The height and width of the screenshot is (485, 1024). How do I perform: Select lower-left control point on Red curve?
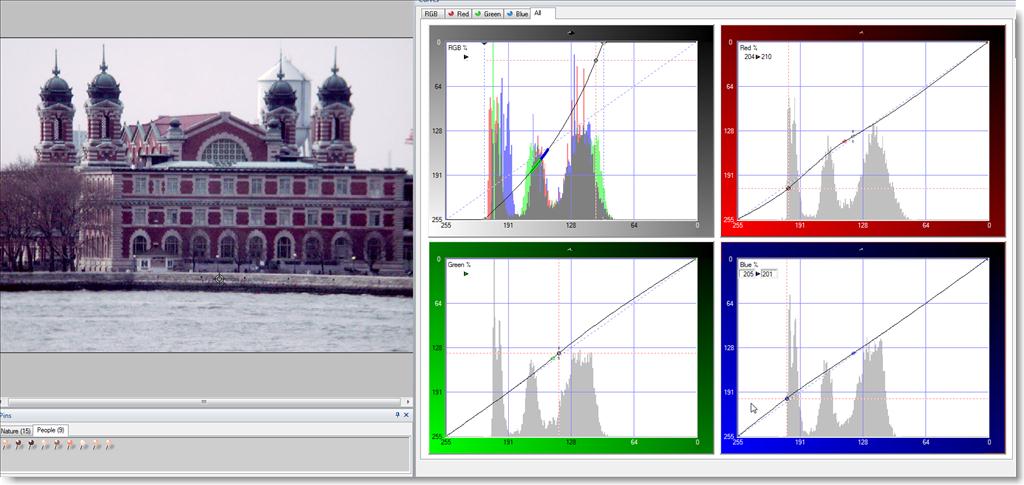click(x=788, y=188)
